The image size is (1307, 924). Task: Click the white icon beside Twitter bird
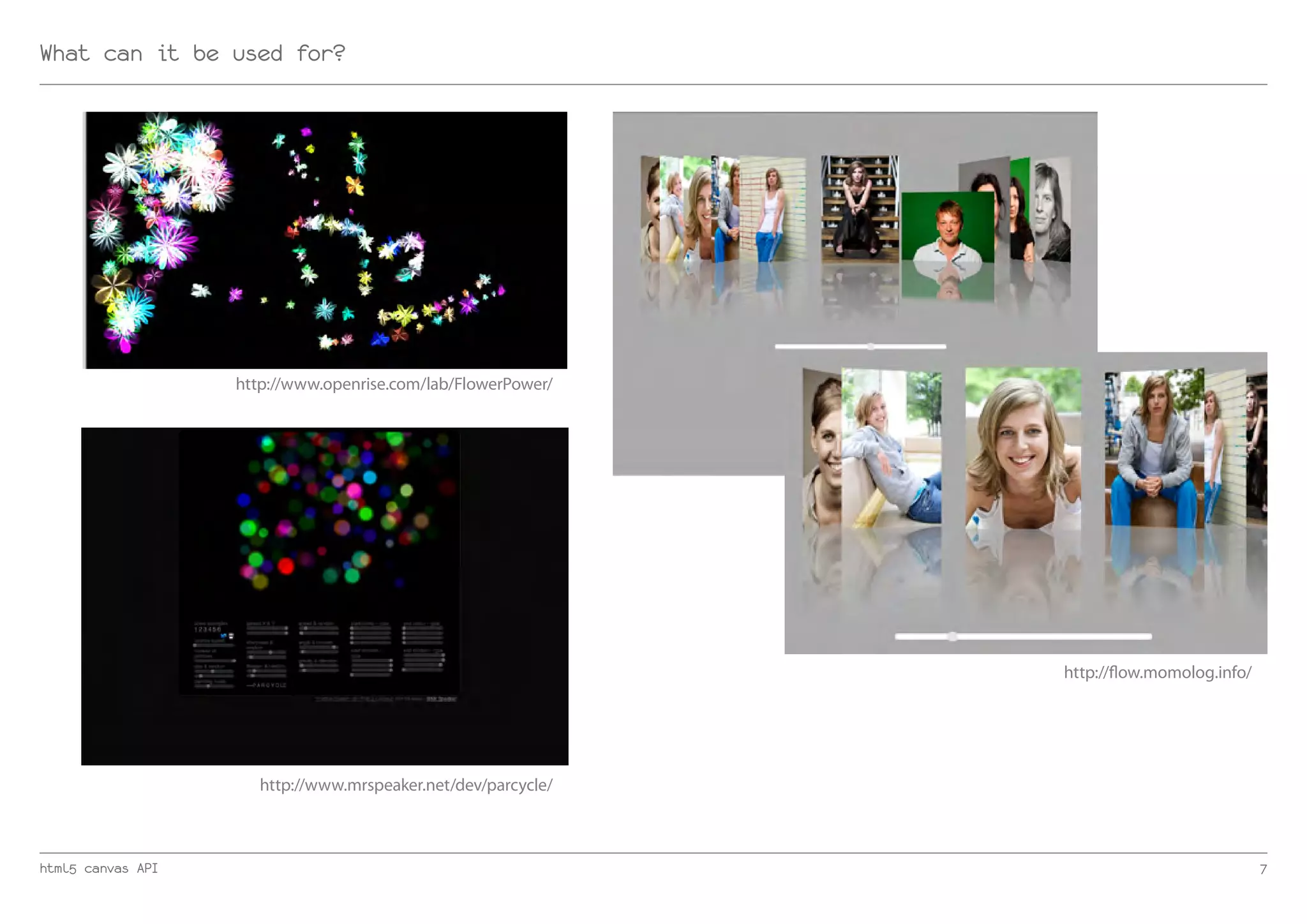[231, 636]
